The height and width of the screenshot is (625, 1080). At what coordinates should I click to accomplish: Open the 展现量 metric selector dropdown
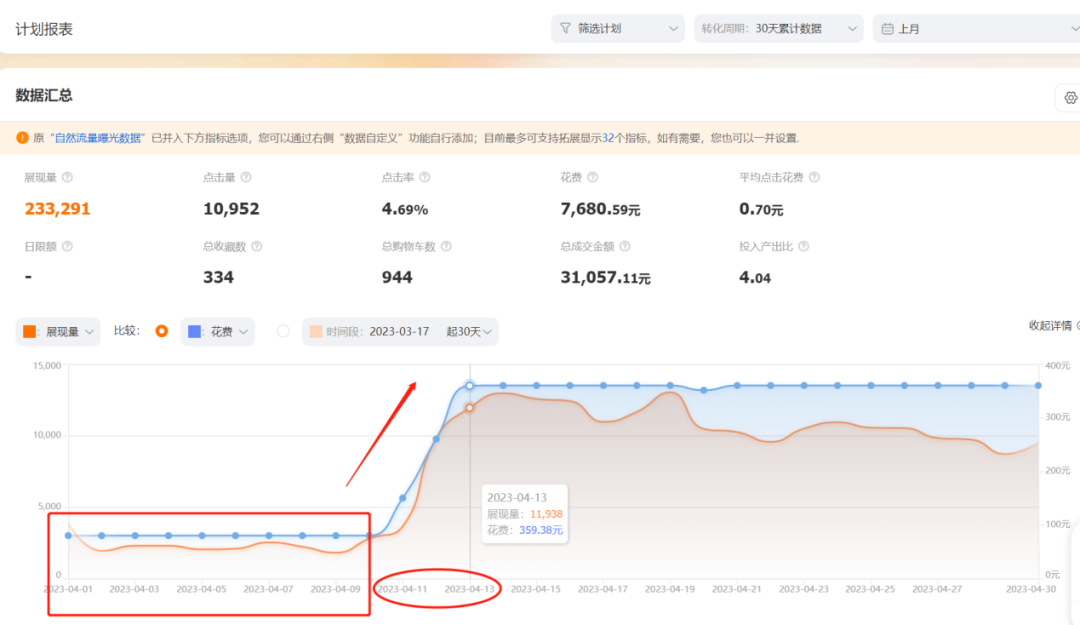pyautogui.click(x=59, y=332)
